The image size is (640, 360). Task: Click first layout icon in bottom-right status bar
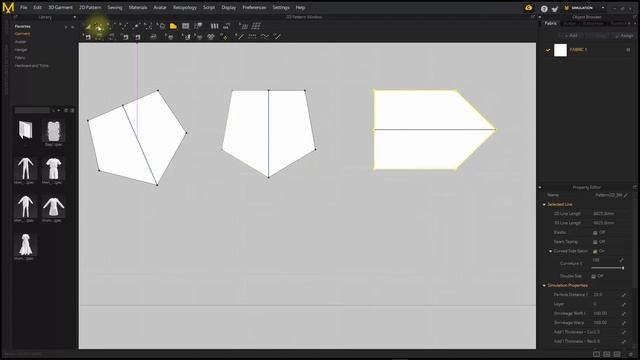(596, 354)
